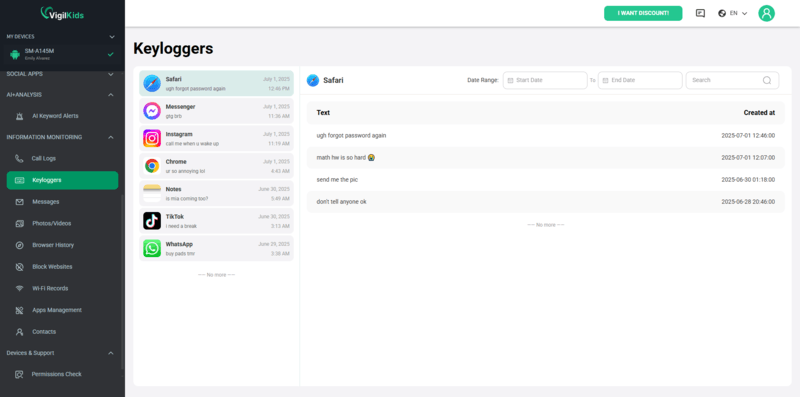Viewport: 800px width, 397px height.
Task: Click the Keyloggers keyboard icon in sidebar
Action: coord(19,180)
